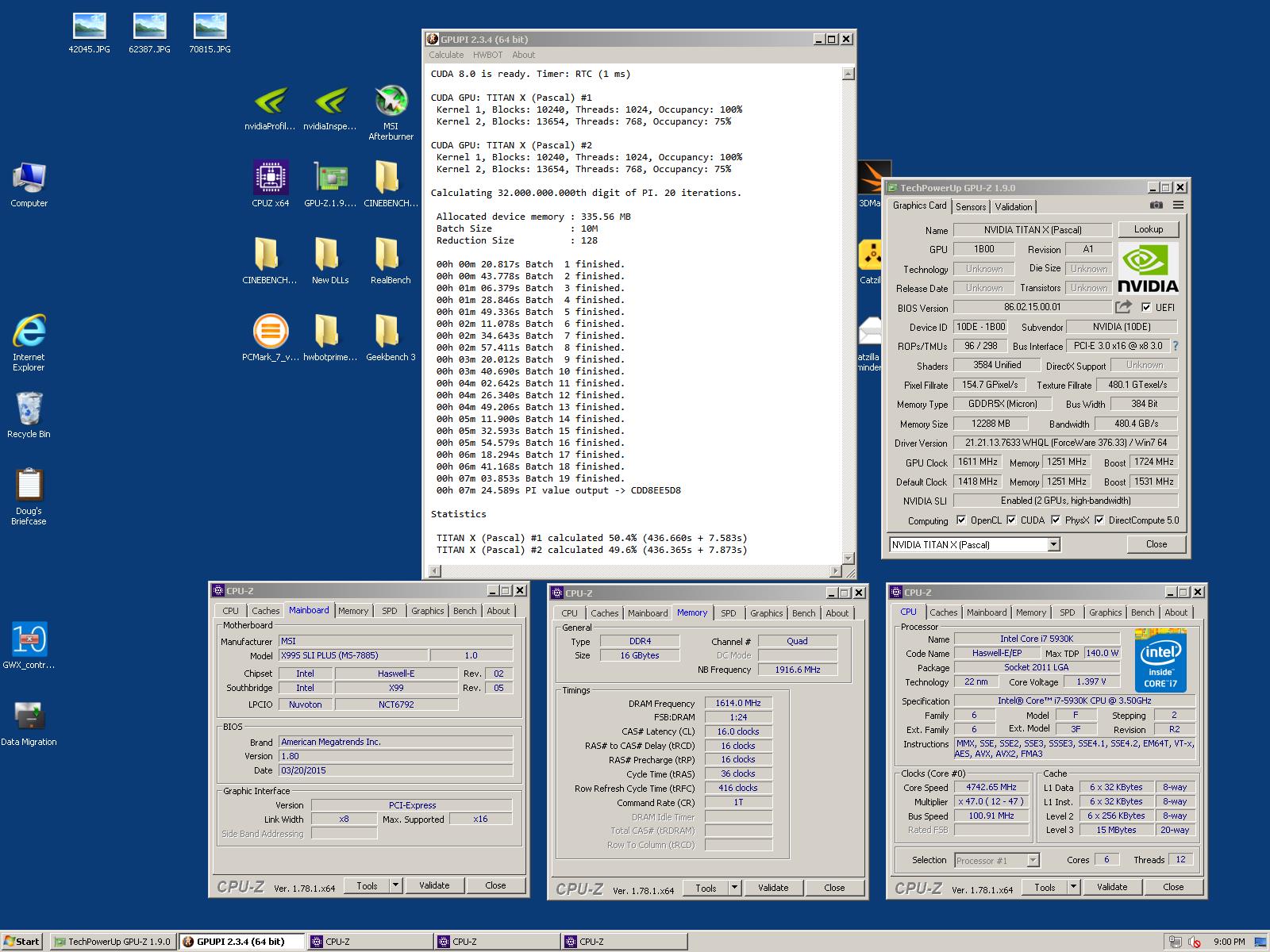Open GPU-Z hamburger menu icon

(1179, 205)
